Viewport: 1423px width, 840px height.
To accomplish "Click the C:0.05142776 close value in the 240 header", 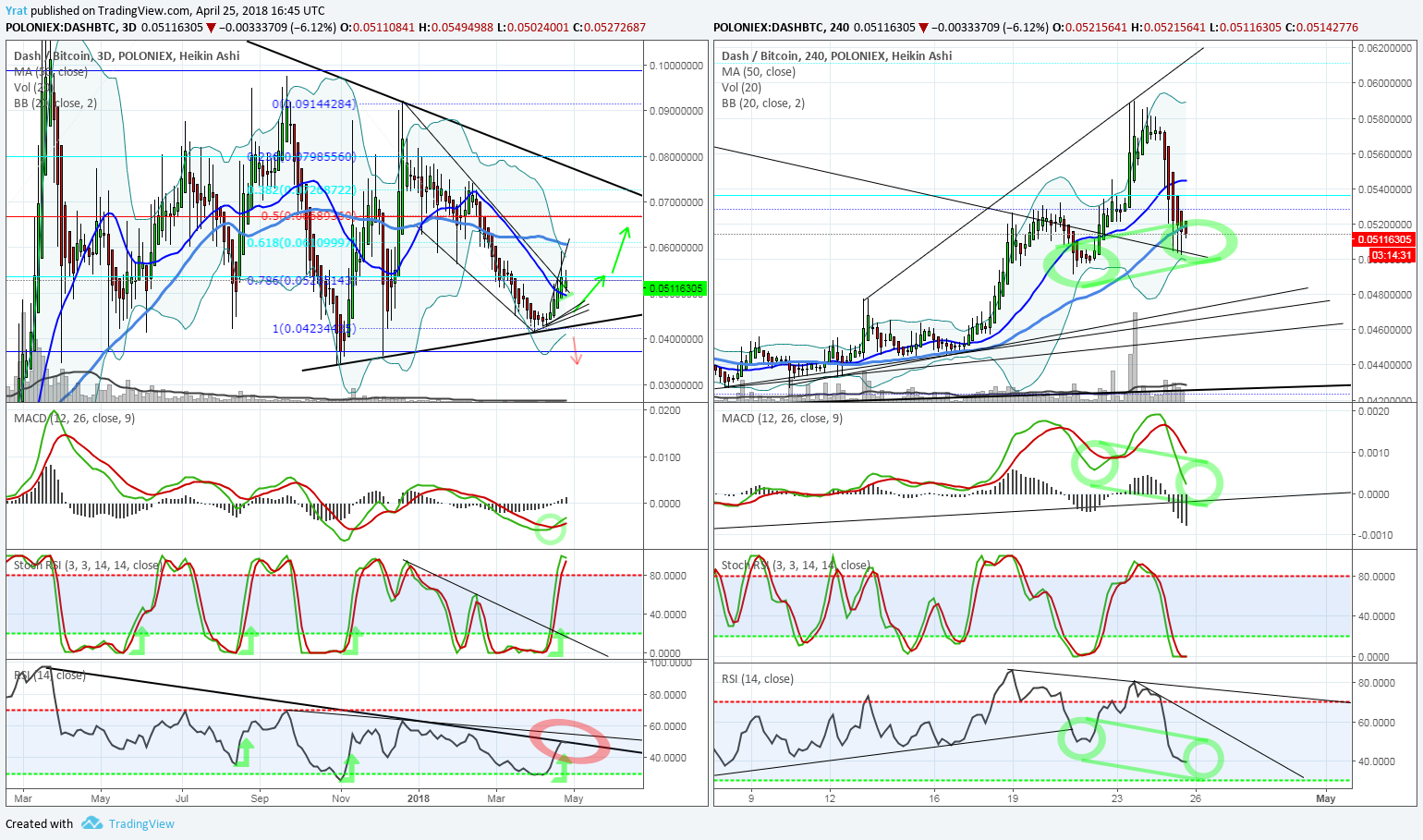I will [1321, 27].
